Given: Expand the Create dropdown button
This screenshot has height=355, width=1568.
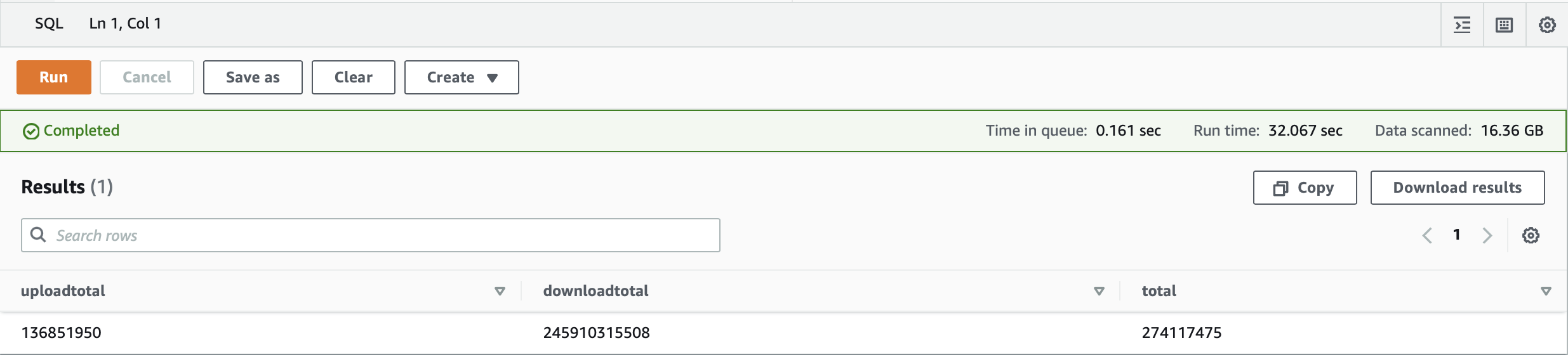Looking at the screenshot, I should 462,77.
